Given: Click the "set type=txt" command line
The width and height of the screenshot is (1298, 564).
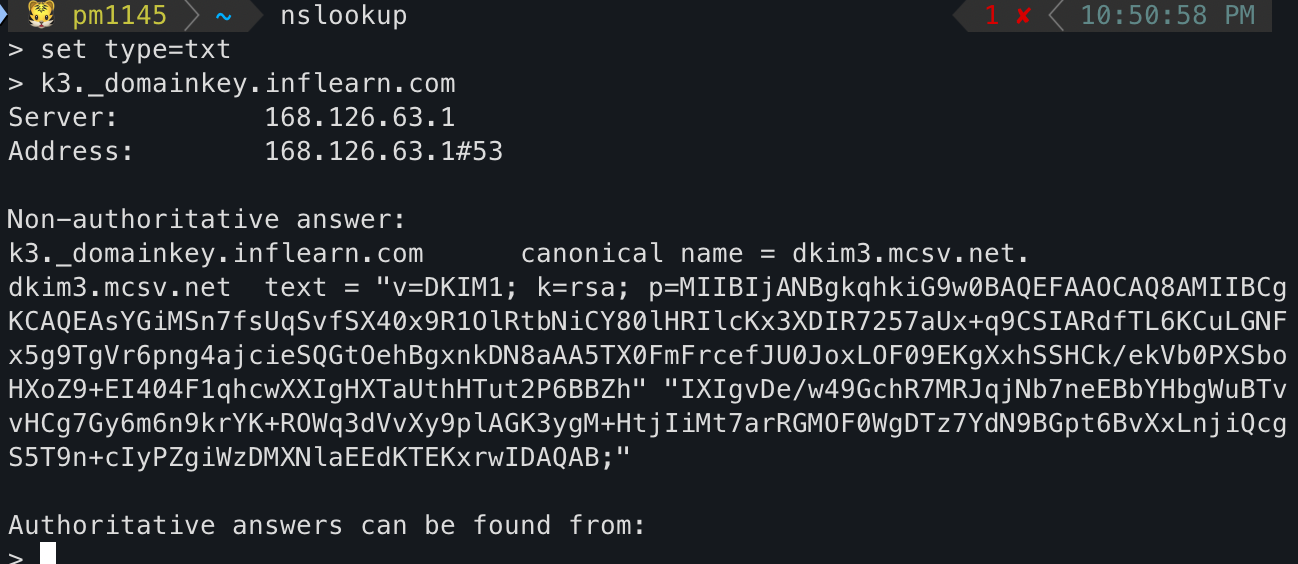Looking at the screenshot, I should point(136,49).
